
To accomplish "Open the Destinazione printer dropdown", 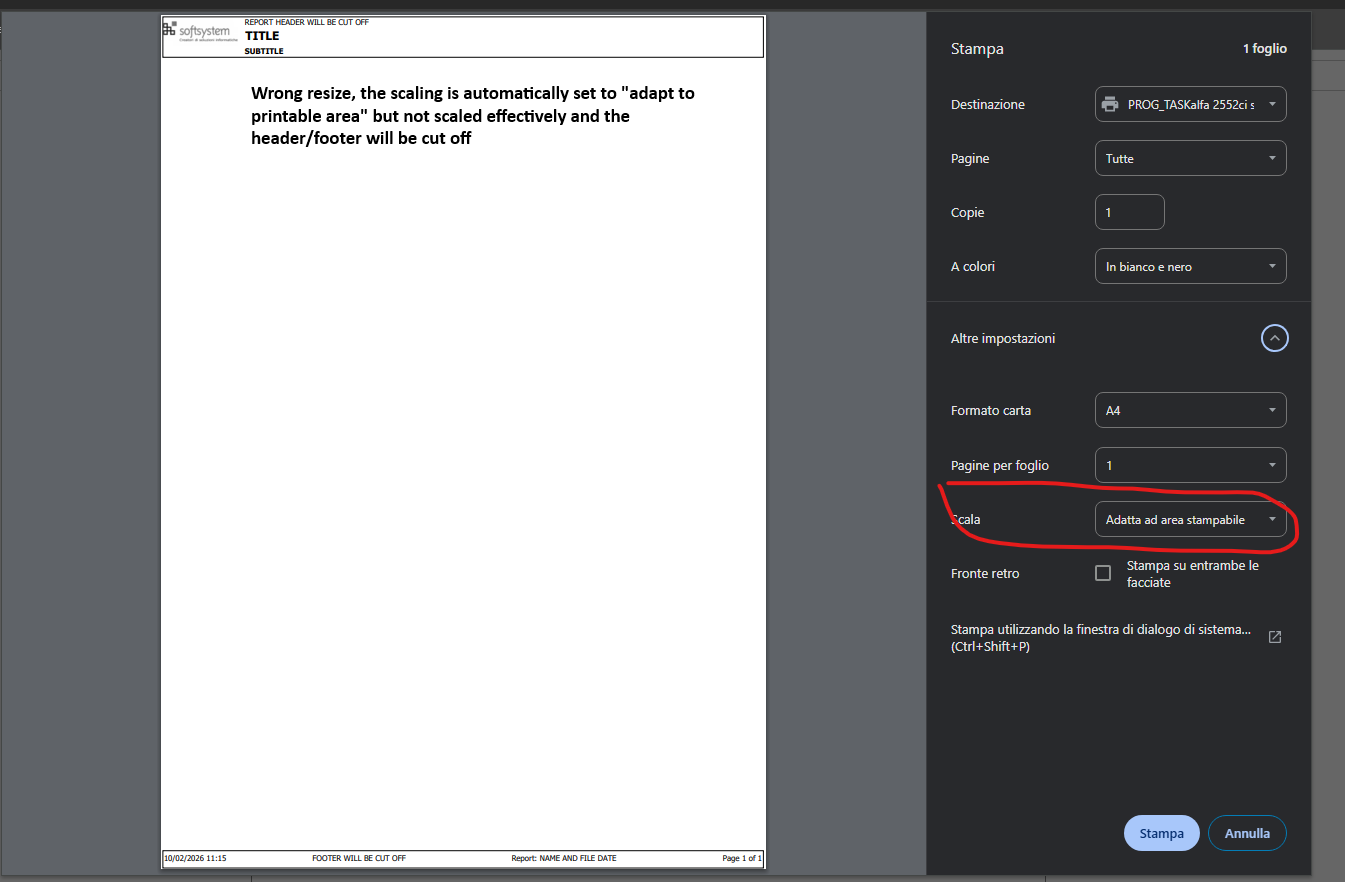I will (1190, 105).
